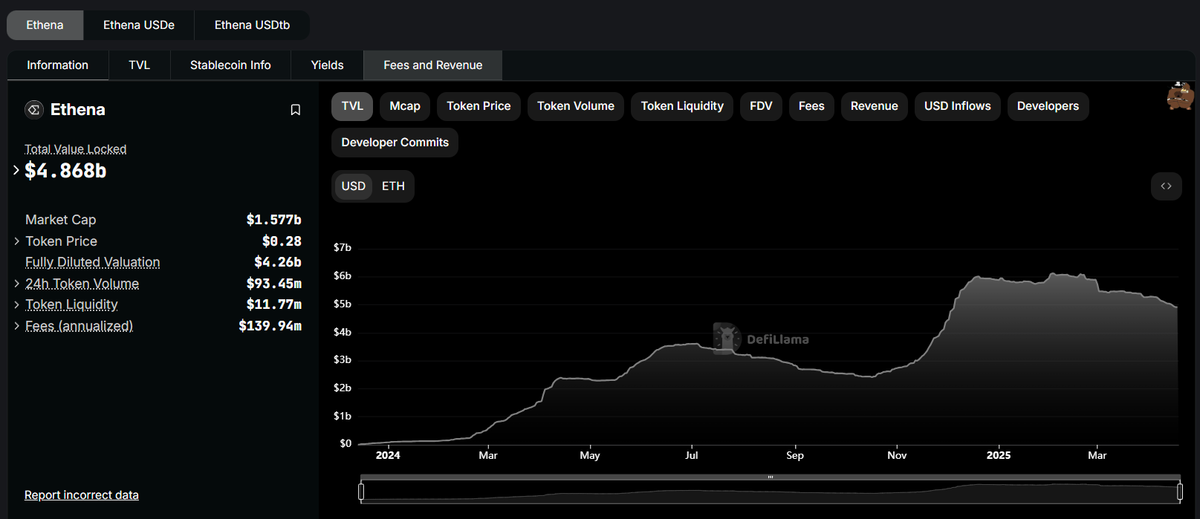Click the top grip of range slider
Screen dimensions: 1200x519
770,478
